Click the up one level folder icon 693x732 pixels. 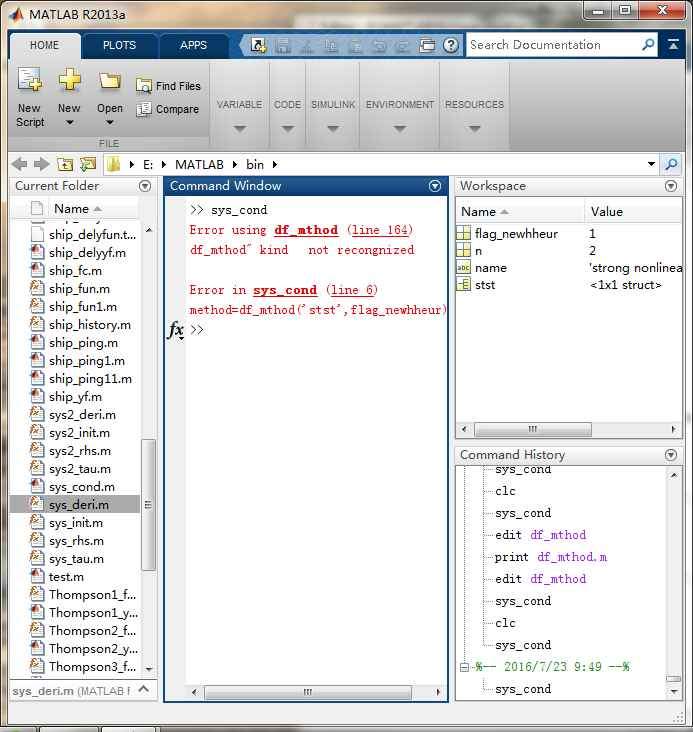coord(65,164)
